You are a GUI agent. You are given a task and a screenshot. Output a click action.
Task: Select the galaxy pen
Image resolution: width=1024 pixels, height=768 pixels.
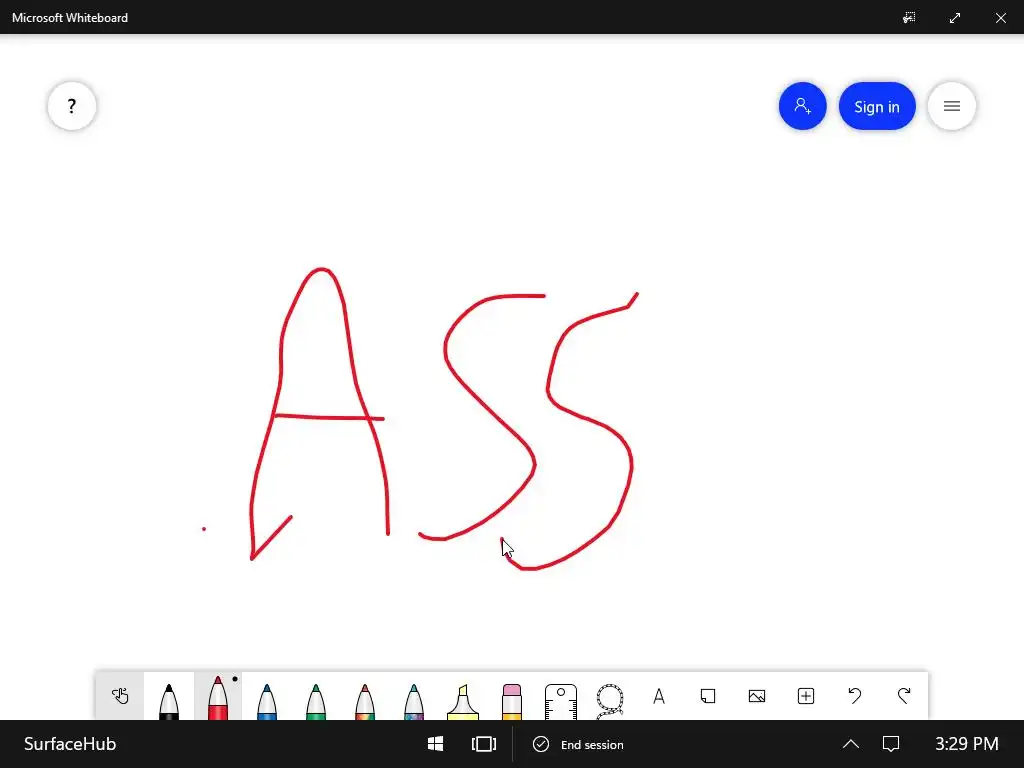coord(413,700)
